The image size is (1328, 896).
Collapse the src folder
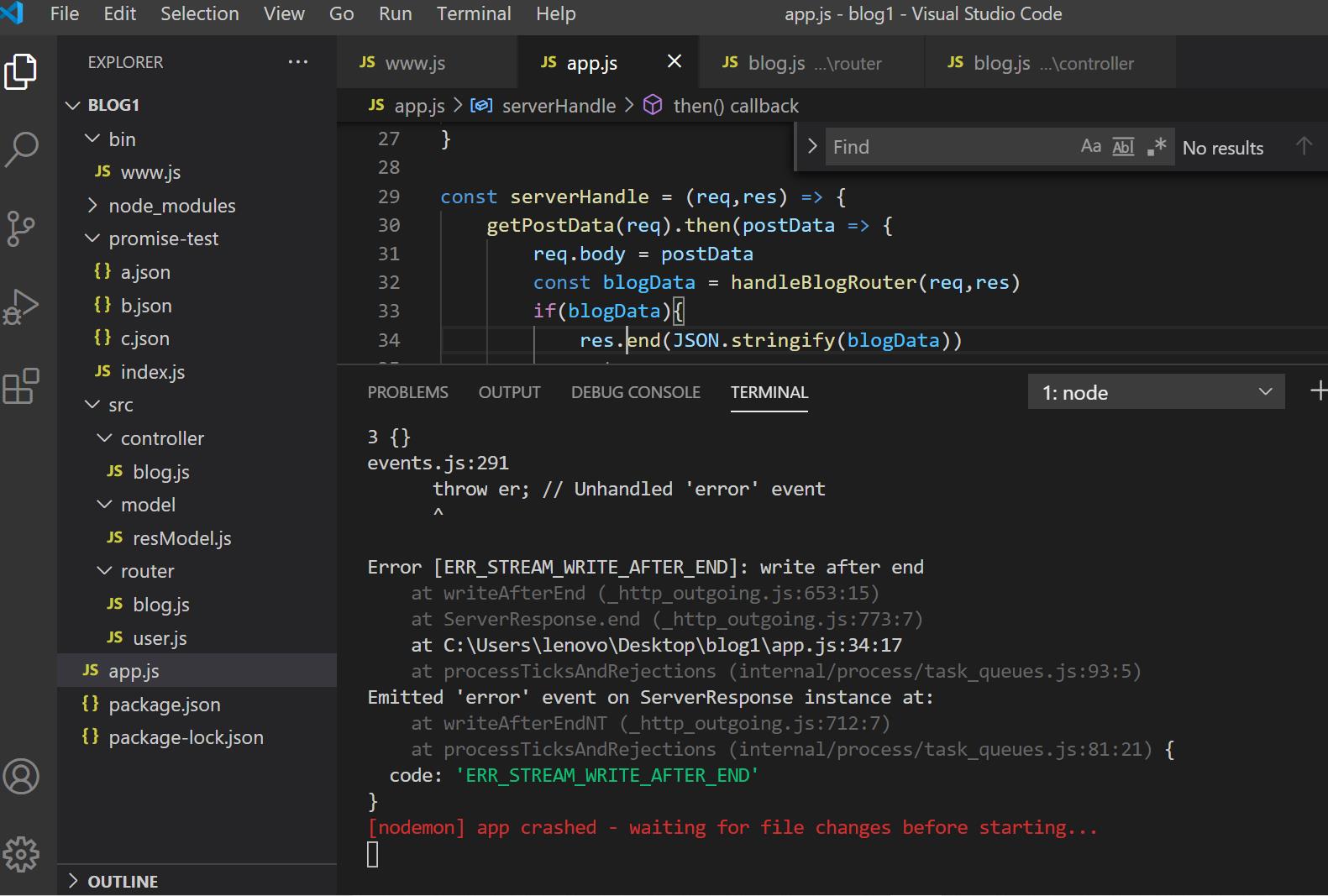tap(92, 405)
